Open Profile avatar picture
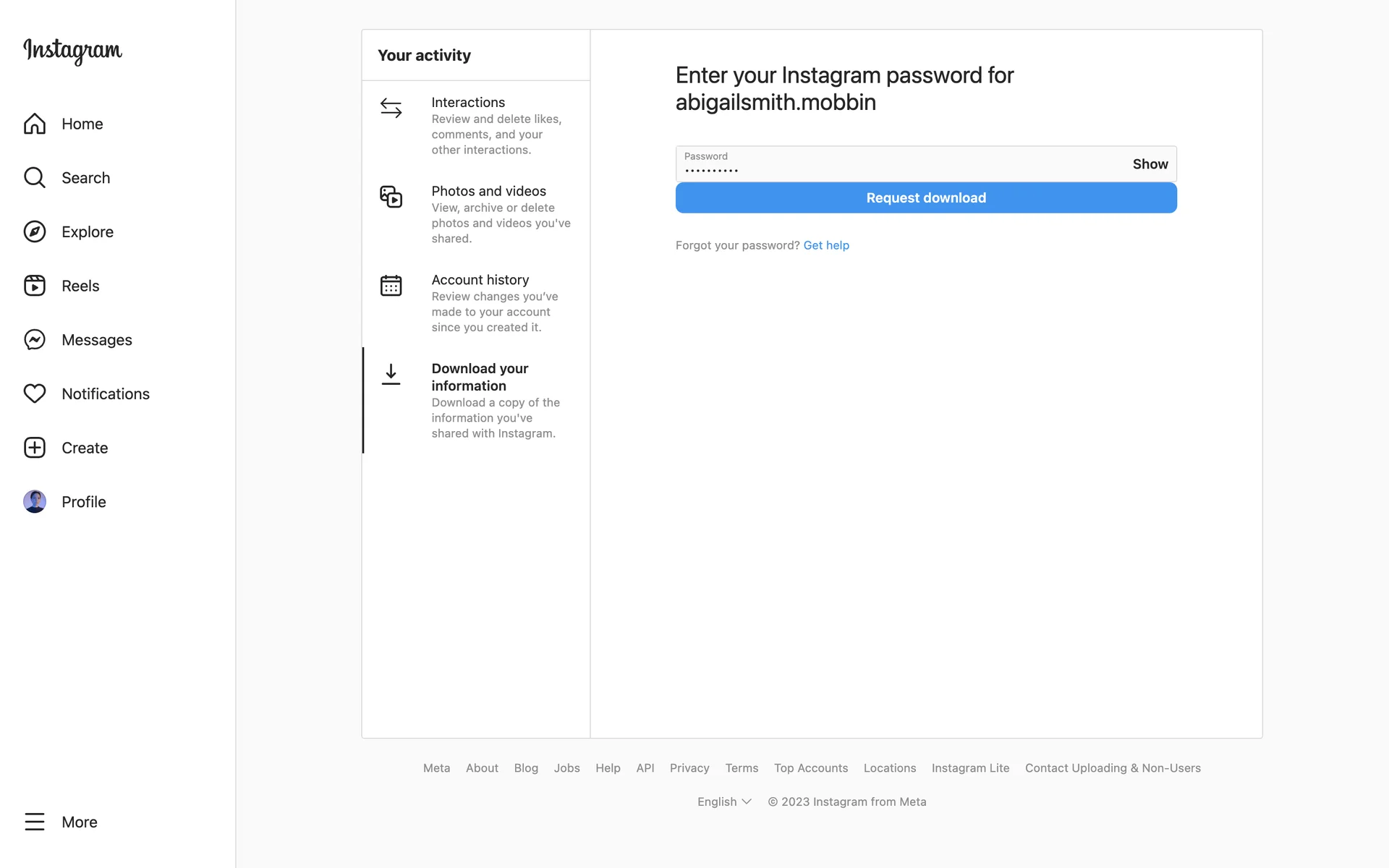 pos(35,501)
